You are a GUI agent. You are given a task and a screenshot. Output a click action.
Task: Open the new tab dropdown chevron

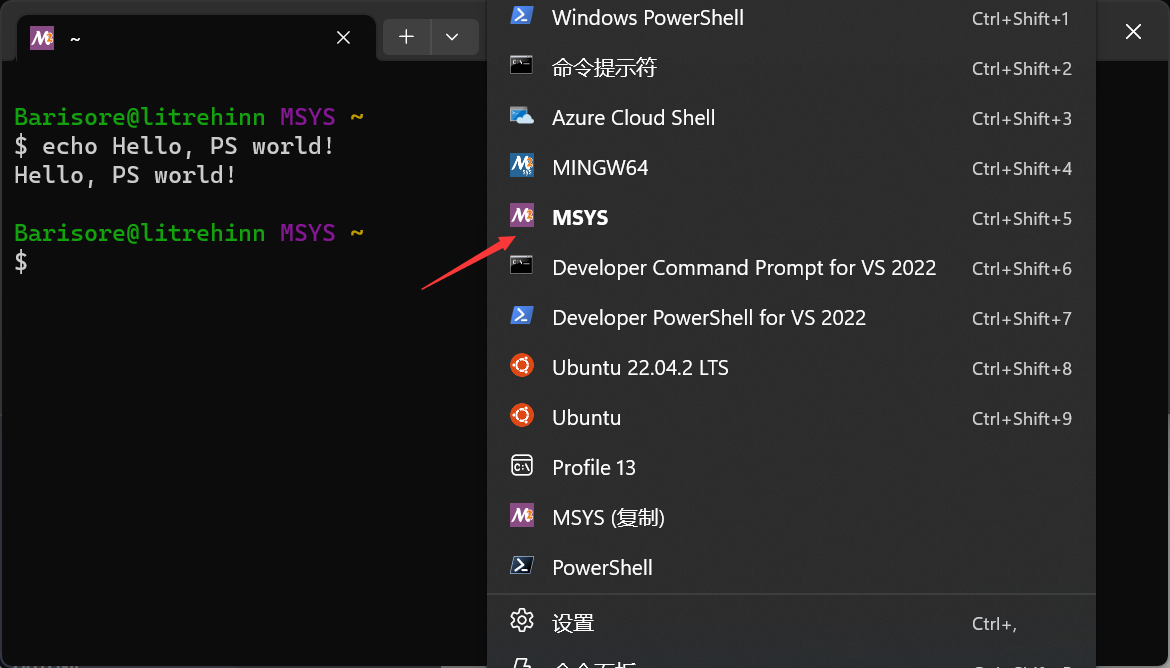pos(453,36)
